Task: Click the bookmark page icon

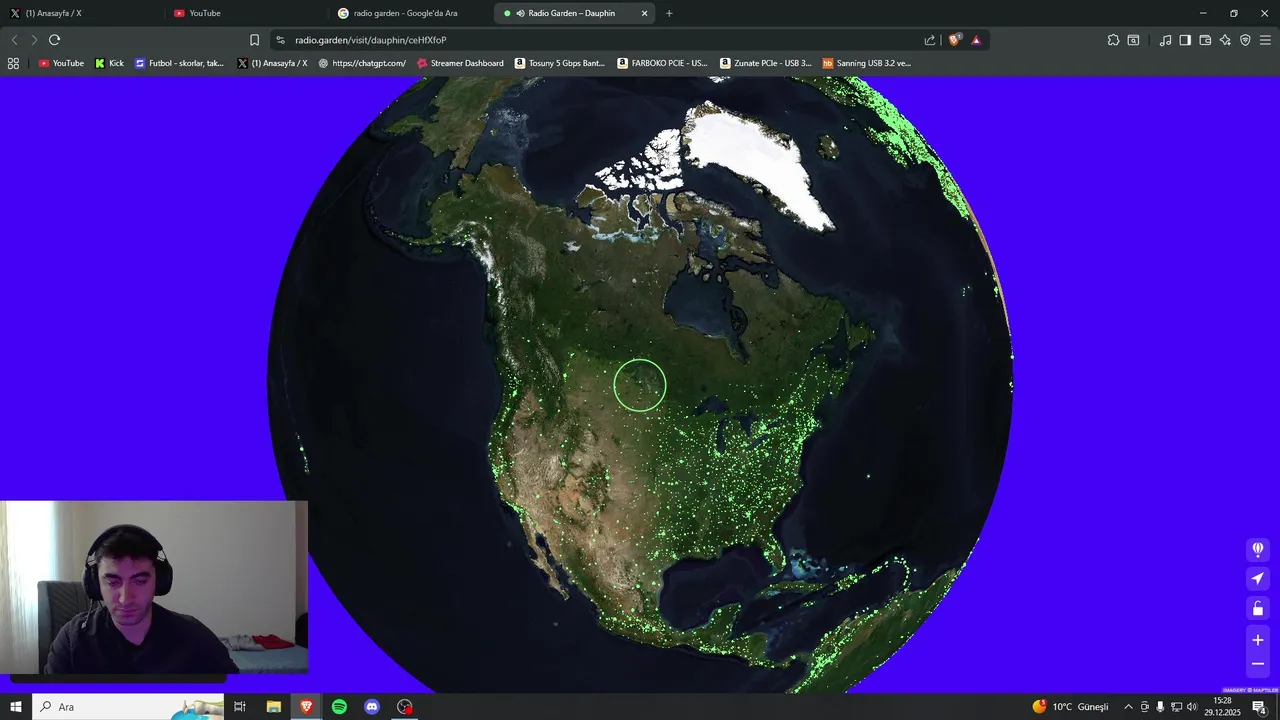Action: coord(254,40)
